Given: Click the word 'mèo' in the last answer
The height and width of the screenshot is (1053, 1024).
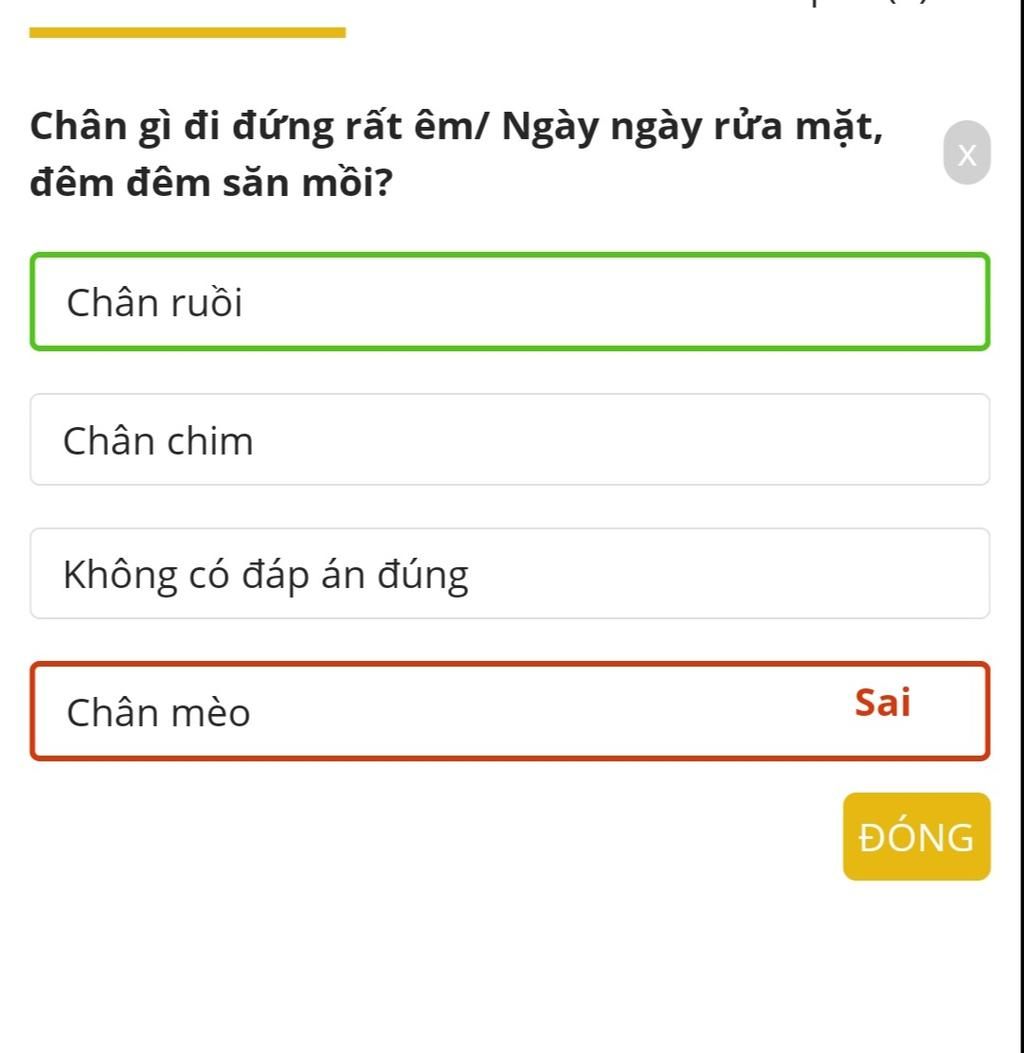Looking at the screenshot, I should click(210, 712).
